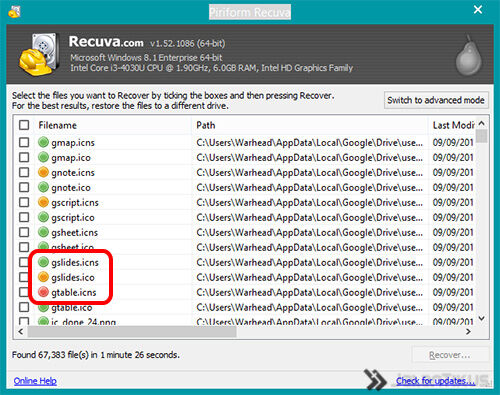Click orange status dot for gscript.icns
This screenshot has height=395, width=500.
coord(43,202)
